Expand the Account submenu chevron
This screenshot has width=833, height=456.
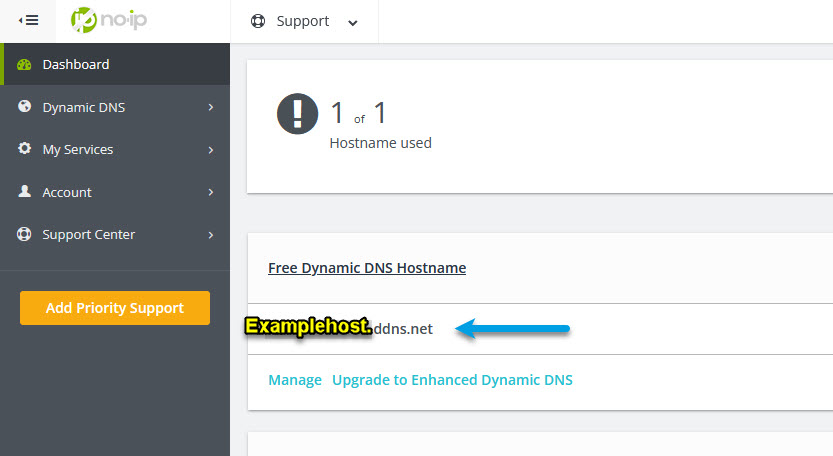(x=211, y=192)
